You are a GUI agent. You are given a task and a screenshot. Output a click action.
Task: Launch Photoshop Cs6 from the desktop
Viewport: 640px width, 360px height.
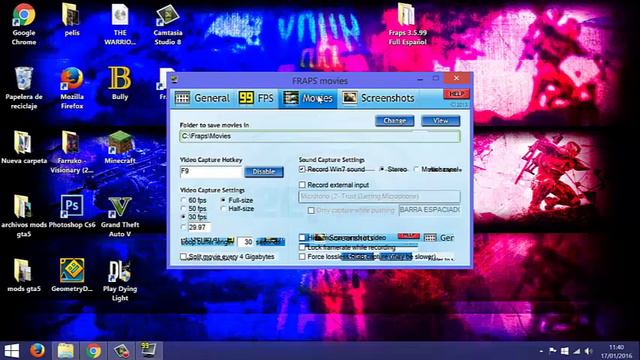[x=72, y=211]
